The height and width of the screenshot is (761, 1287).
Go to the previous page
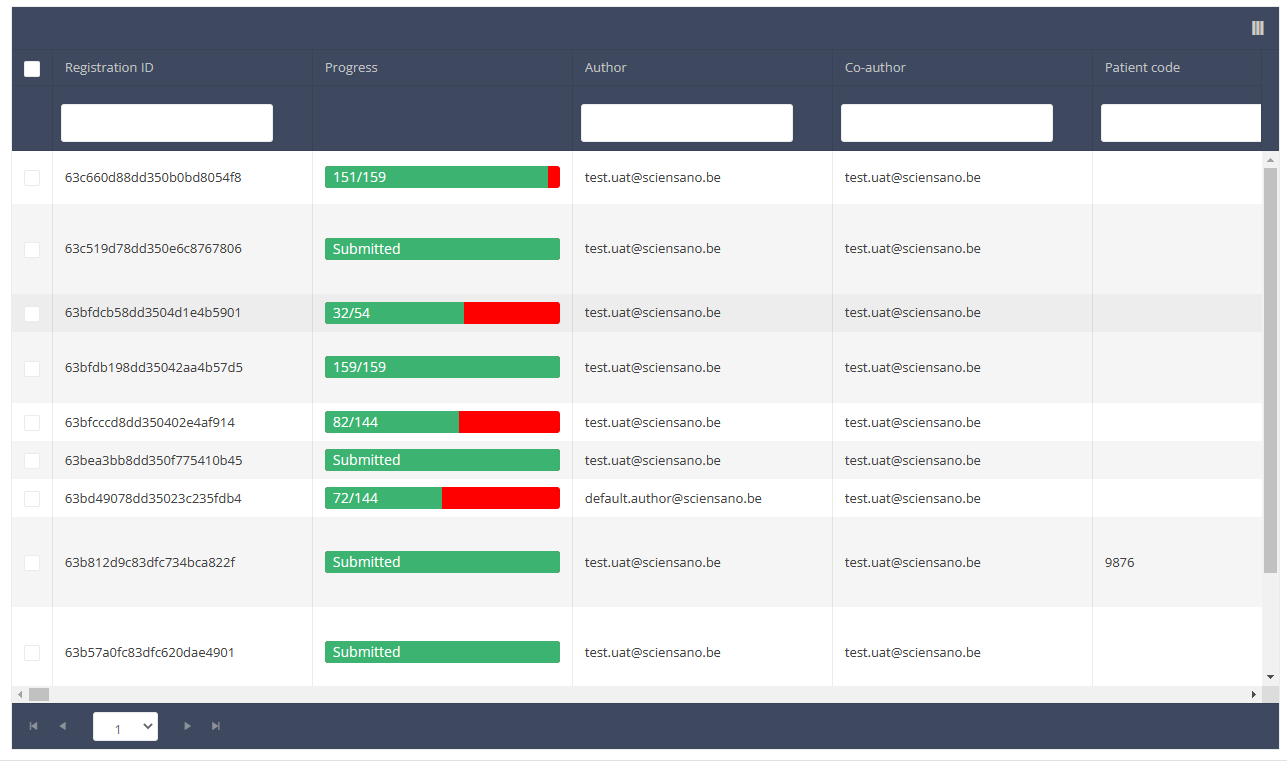(62, 726)
